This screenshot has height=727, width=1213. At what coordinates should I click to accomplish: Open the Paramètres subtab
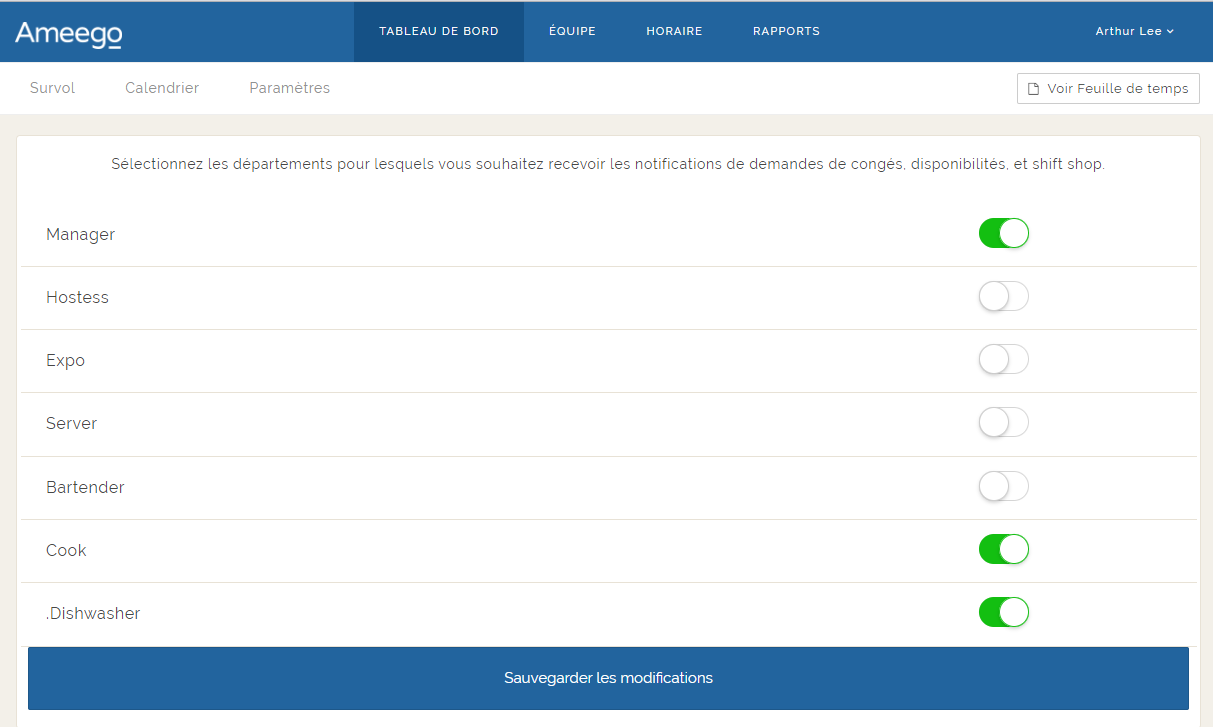[x=289, y=88]
